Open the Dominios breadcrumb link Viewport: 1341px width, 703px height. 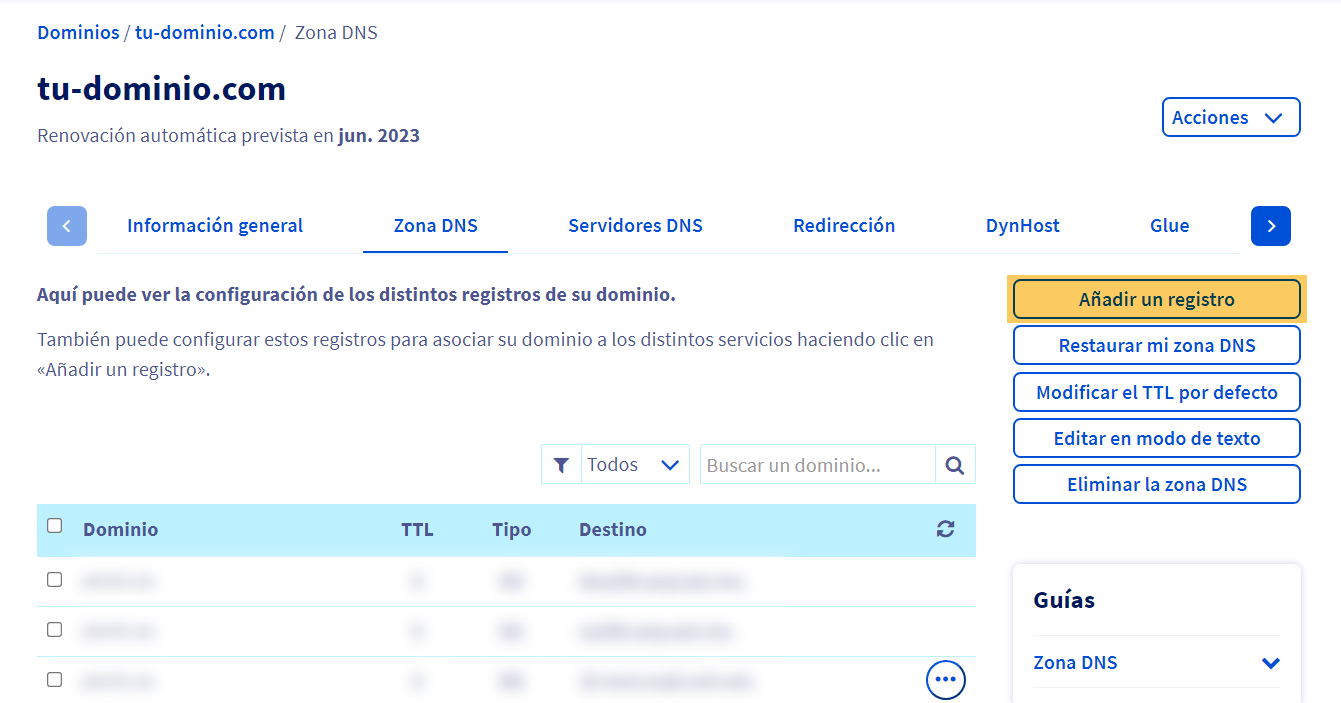click(x=78, y=33)
